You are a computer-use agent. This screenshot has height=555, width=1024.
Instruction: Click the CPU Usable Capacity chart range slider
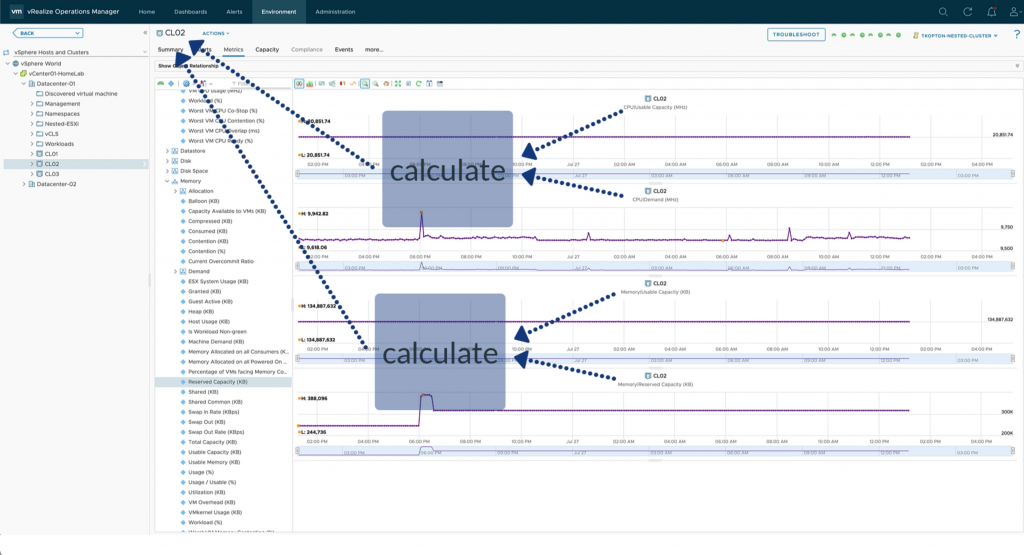pos(655,174)
